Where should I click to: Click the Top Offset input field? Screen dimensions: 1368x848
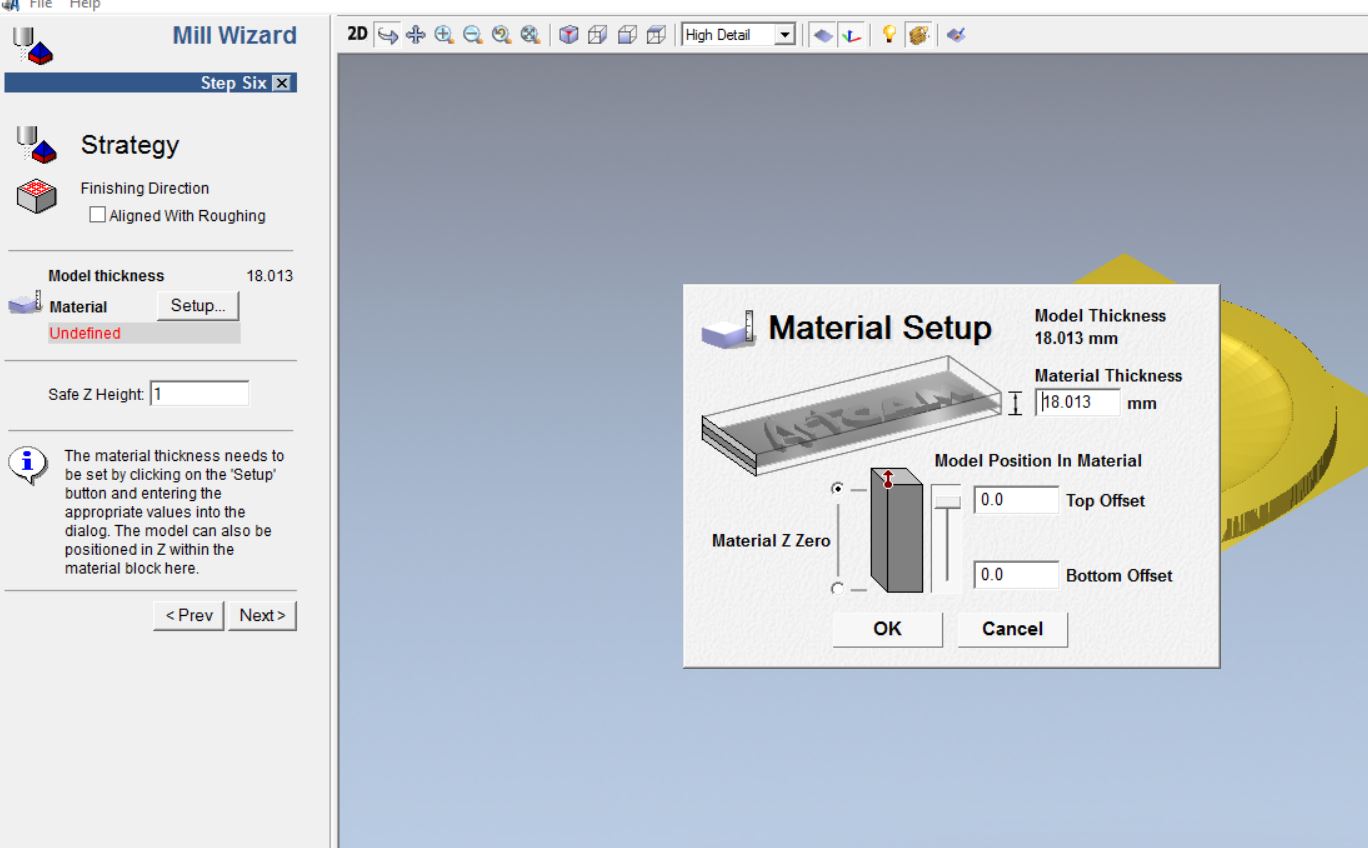[x=1016, y=500]
